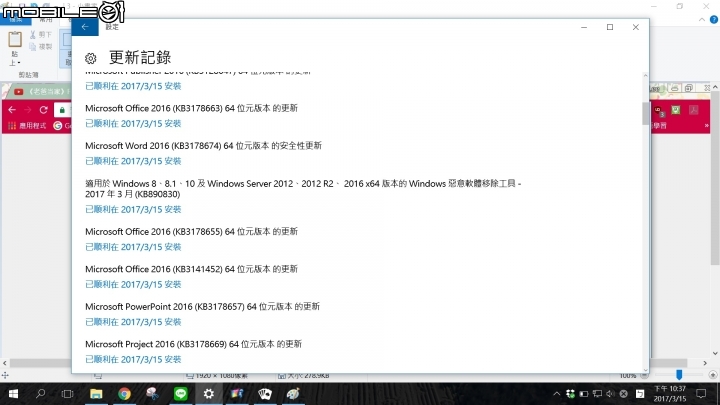Viewport: 720px width, 405px height.
Task: Click Paint horizontal scrollbar left arrow
Action: coord(5,363)
